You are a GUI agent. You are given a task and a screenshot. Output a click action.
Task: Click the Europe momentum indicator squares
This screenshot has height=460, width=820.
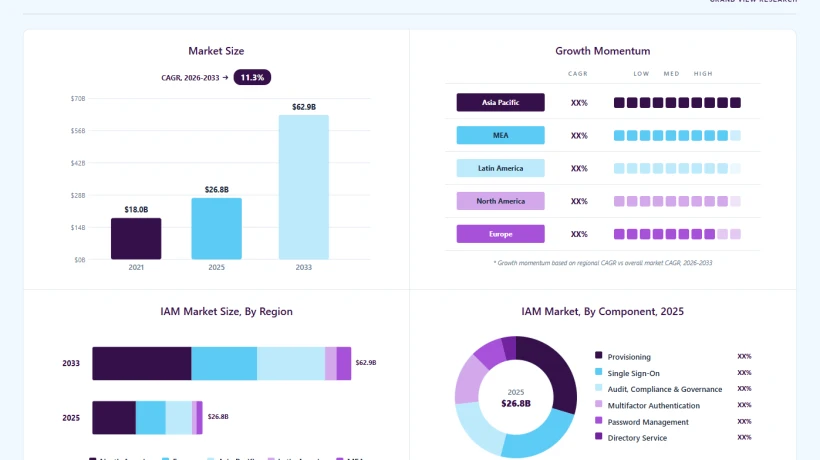677,234
